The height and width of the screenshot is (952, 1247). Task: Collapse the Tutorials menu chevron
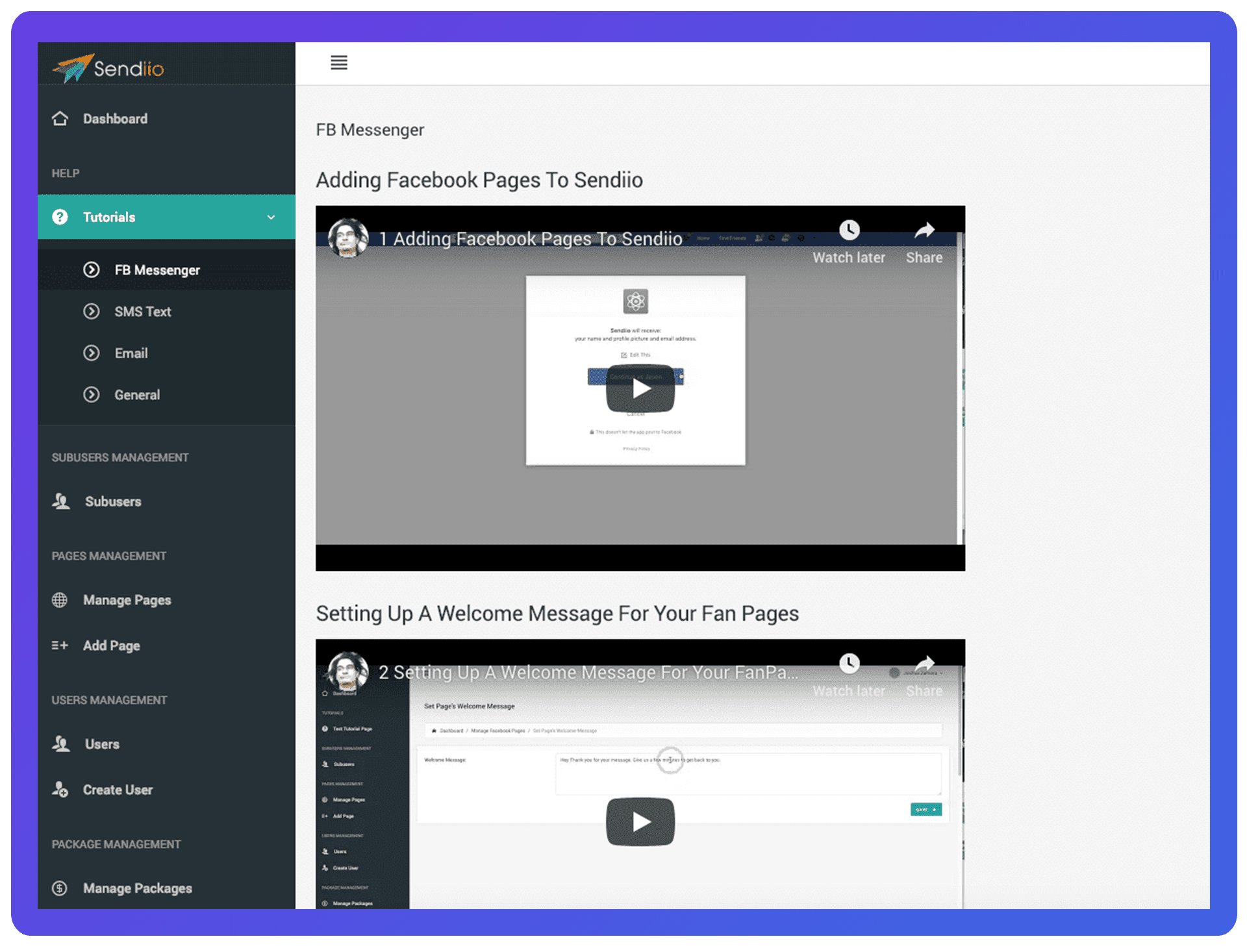271,217
